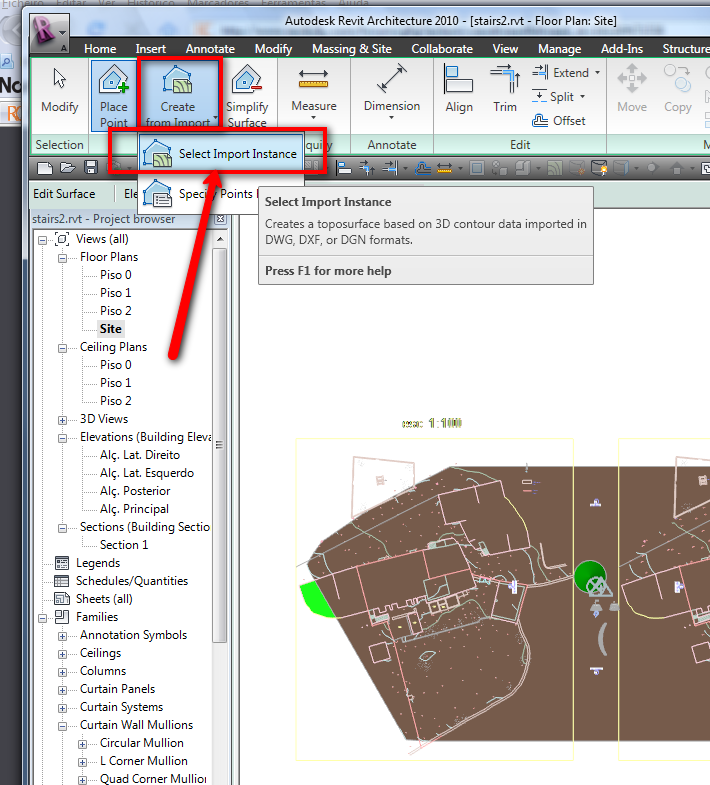
Task: Open the Annotate ribbon tab
Action: (x=210, y=48)
